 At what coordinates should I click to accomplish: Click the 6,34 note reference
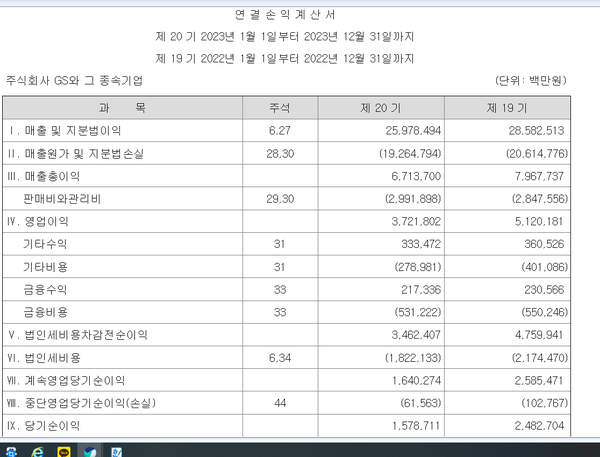click(x=280, y=358)
